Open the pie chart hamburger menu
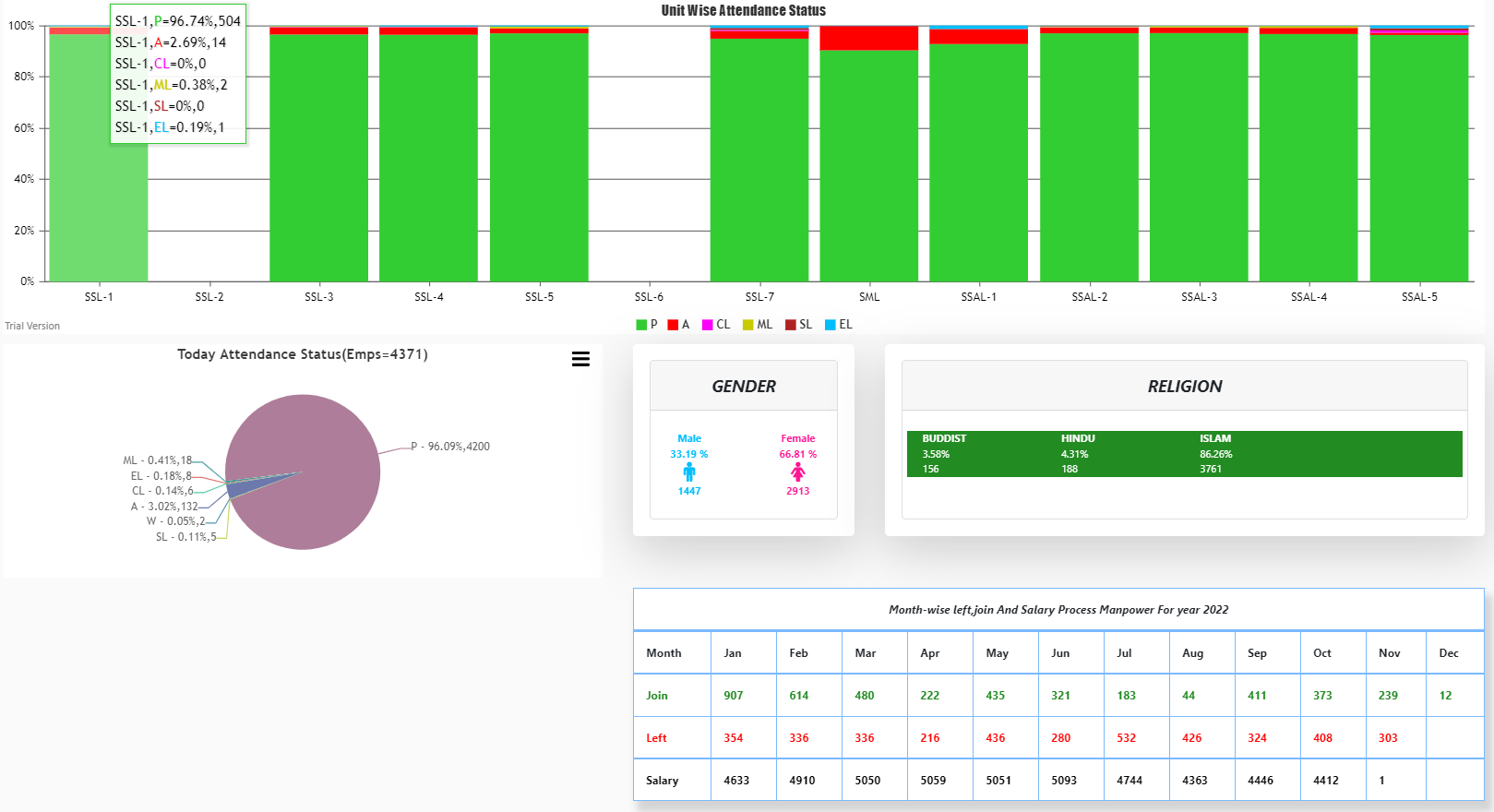The width and height of the screenshot is (1494, 812). [x=580, y=359]
